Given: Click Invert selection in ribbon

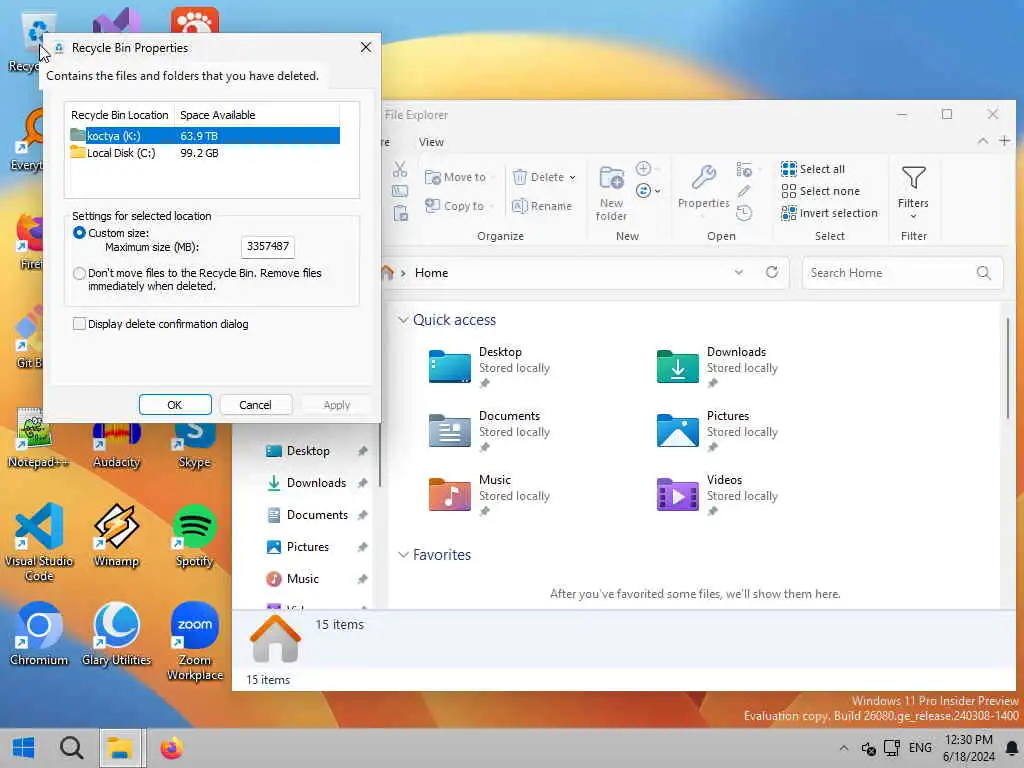Looking at the screenshot, I should coord(829,213).
